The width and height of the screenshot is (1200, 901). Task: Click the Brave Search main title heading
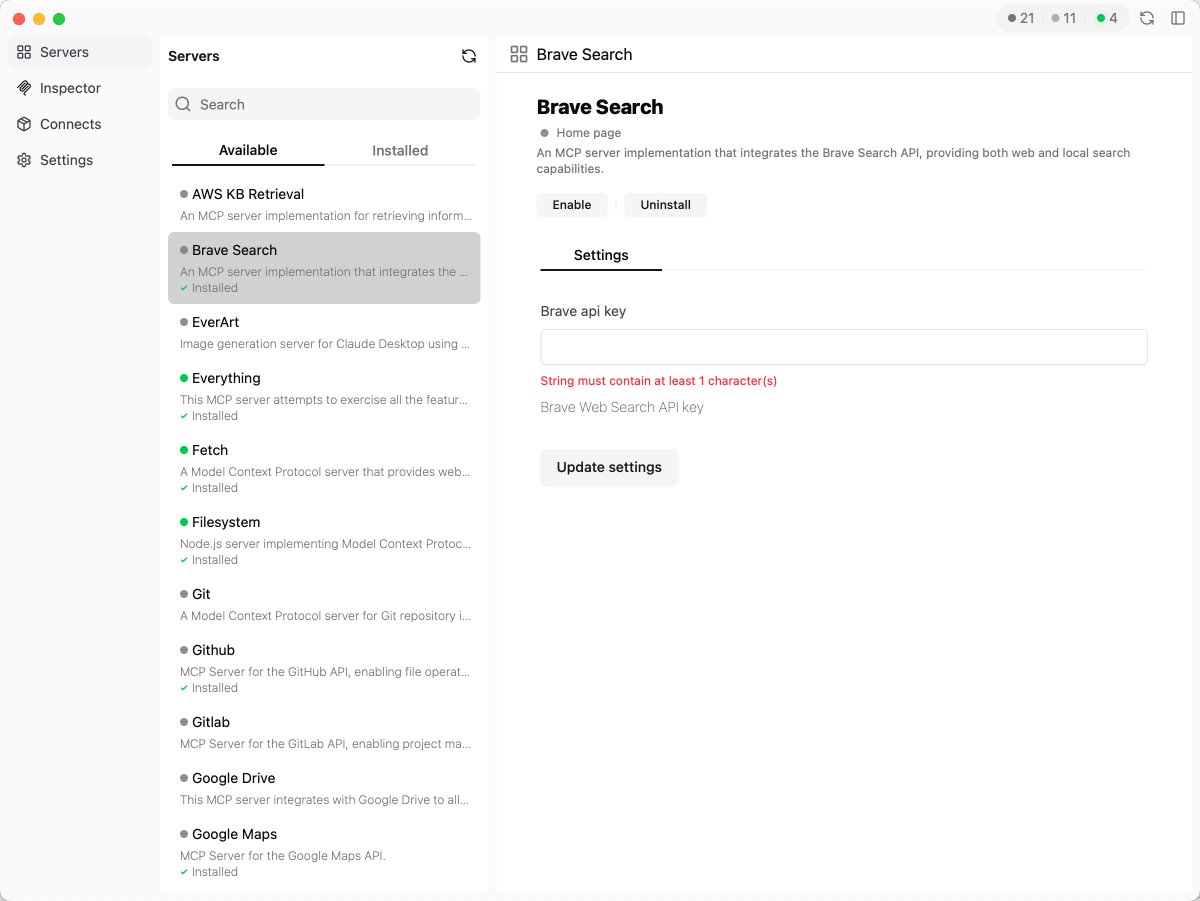click(600, 107)
